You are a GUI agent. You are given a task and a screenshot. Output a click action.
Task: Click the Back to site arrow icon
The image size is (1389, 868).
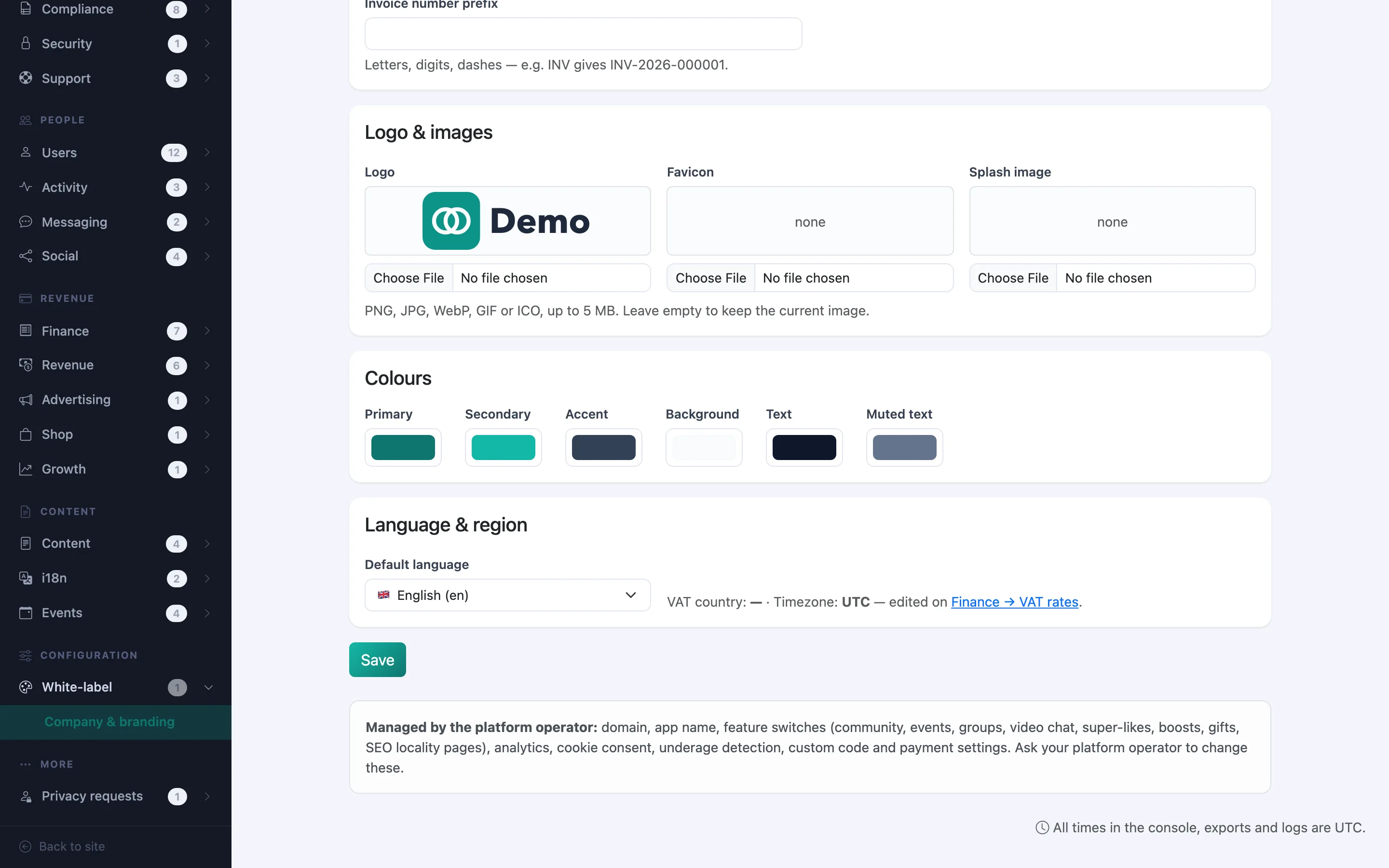coord(25,846)
